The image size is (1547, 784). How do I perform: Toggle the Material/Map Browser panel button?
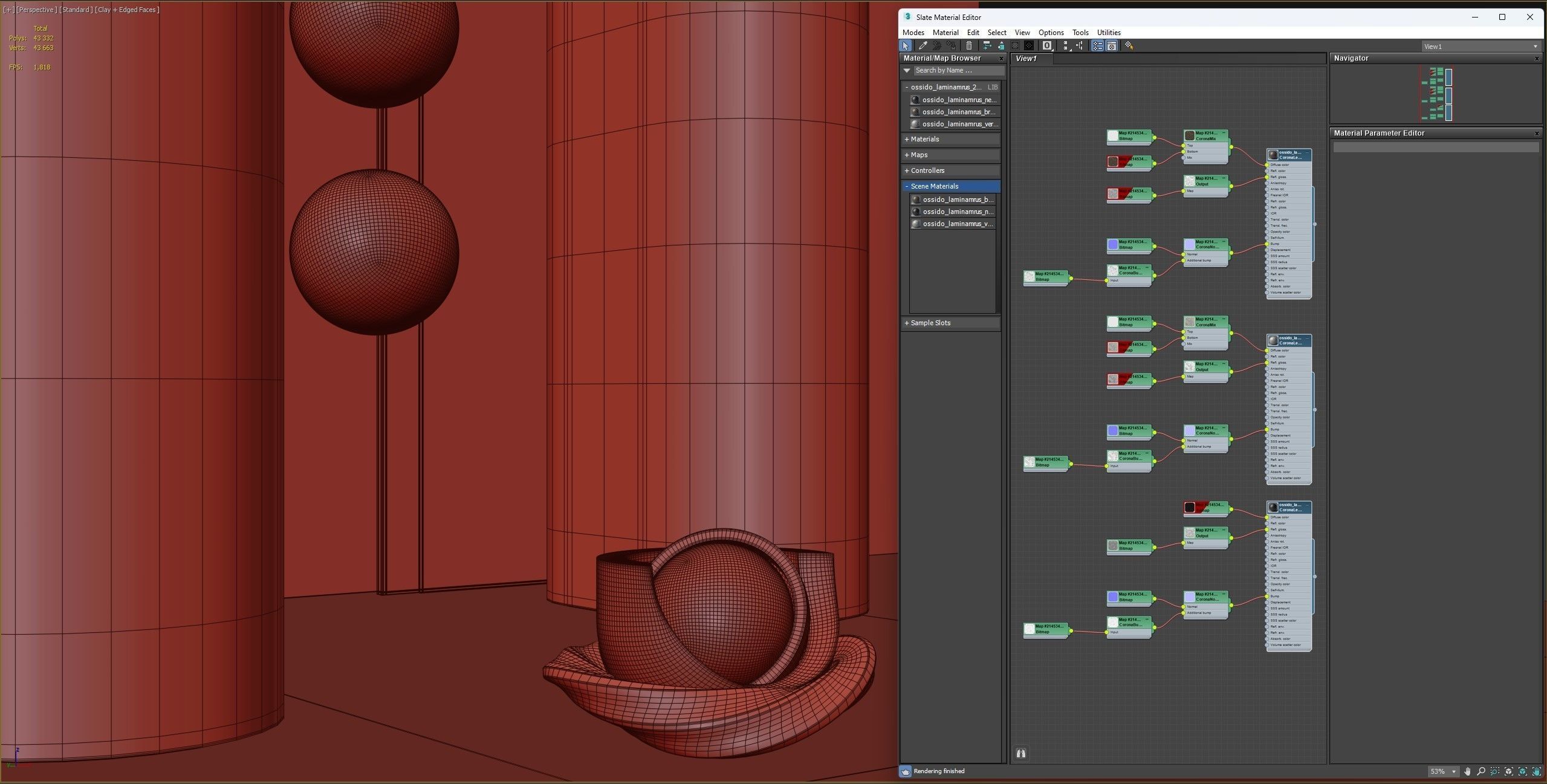tap(1097, 46)
